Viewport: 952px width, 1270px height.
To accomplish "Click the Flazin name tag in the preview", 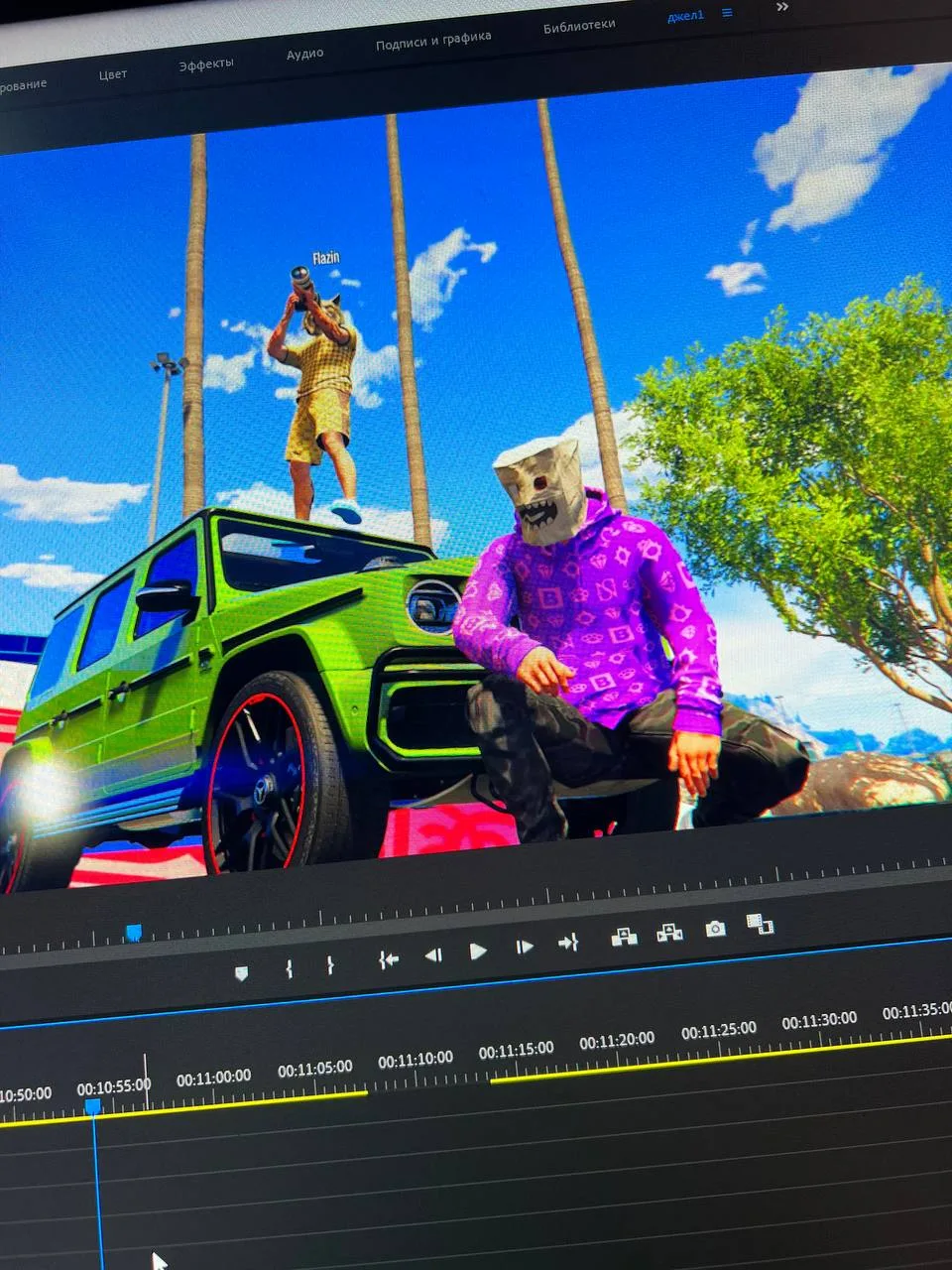I will 326,258.
